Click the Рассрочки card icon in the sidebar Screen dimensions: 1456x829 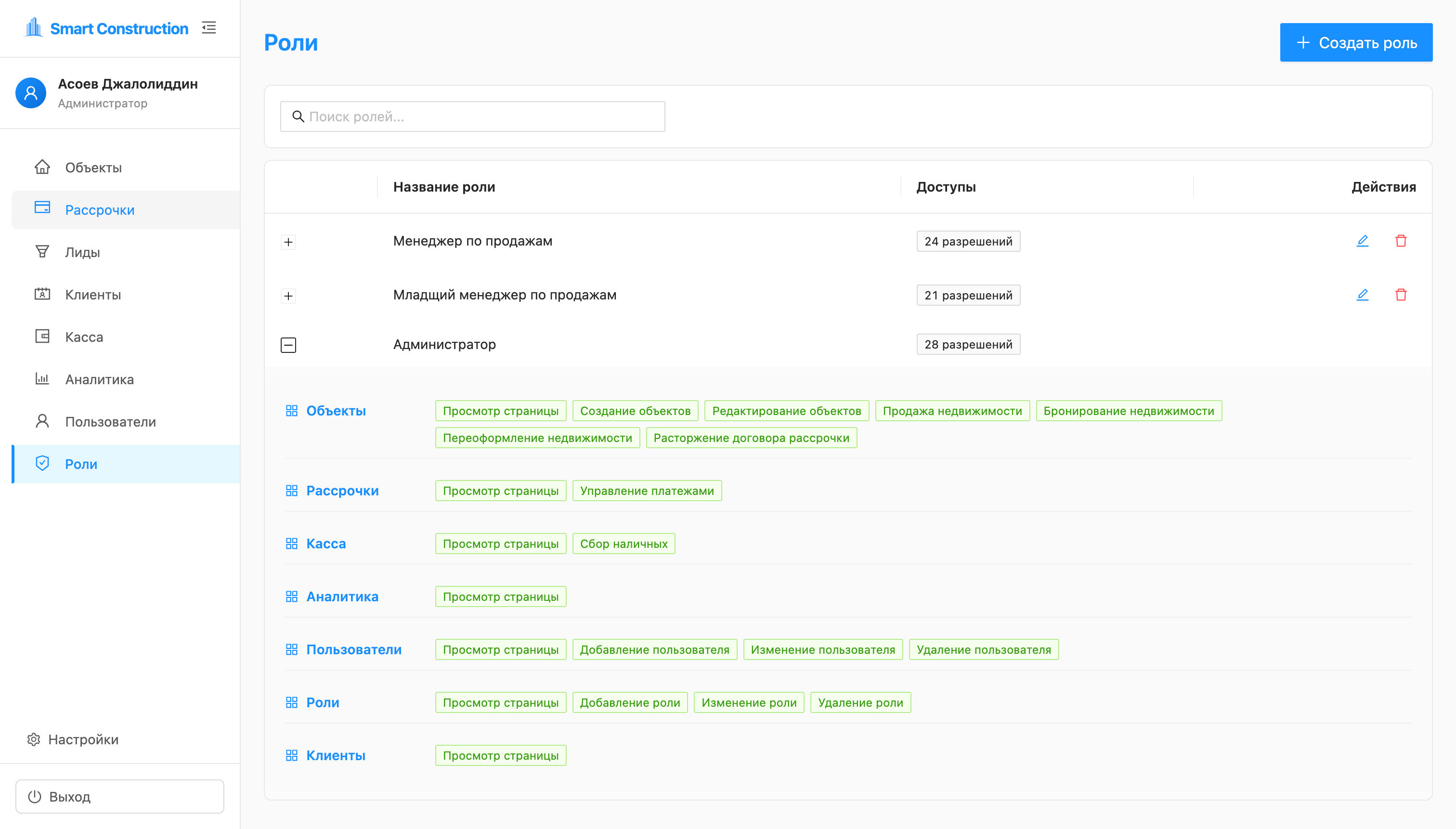coord(42,207)
